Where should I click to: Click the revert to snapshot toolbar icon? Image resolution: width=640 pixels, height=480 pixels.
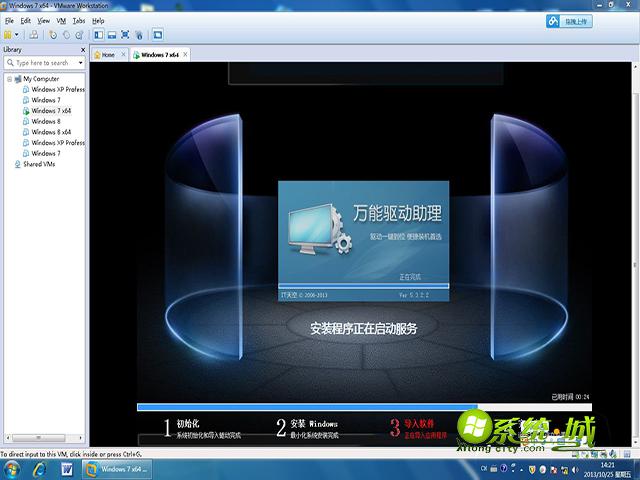coord(66,35)
